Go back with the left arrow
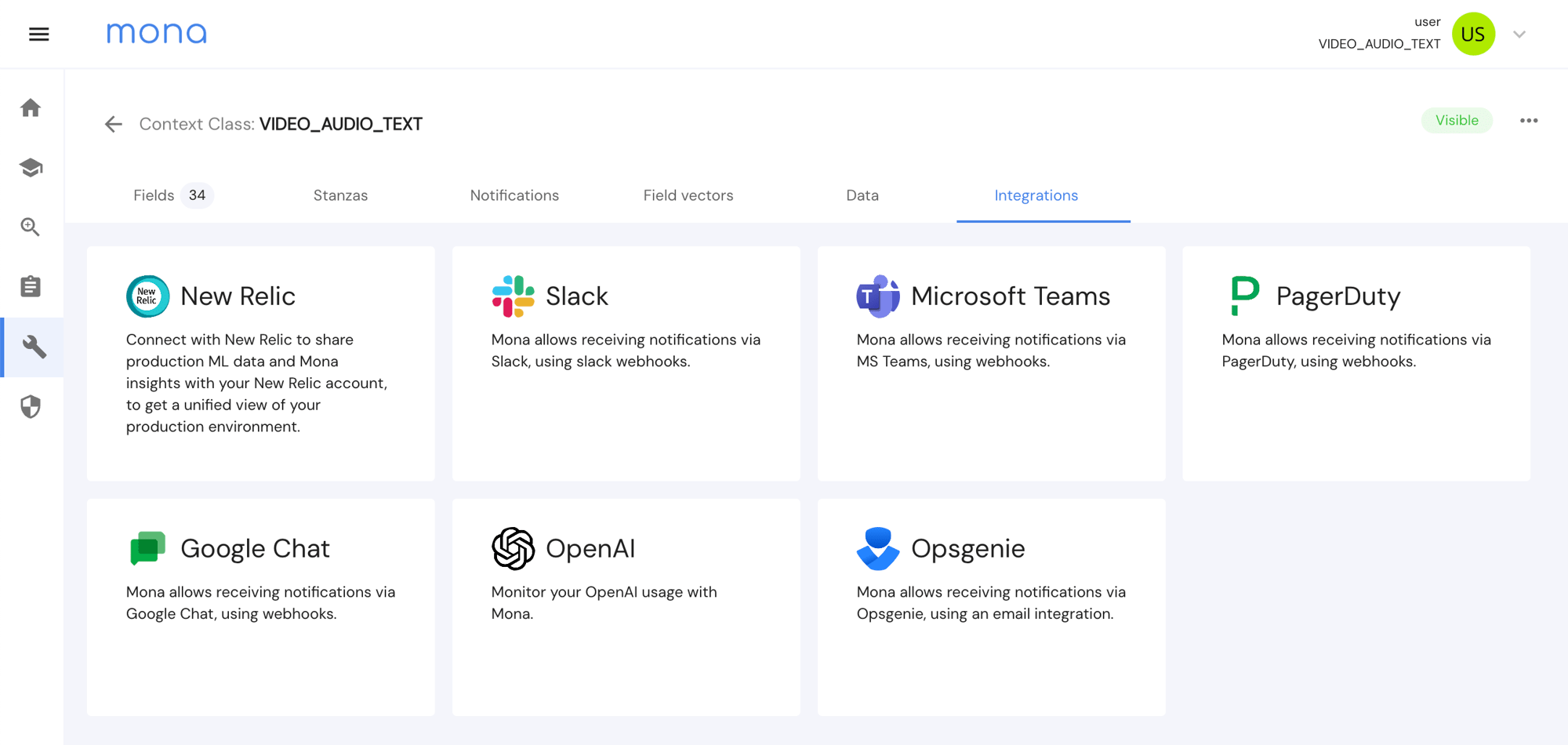The image size is (1568, 745). tap(114, 124)
